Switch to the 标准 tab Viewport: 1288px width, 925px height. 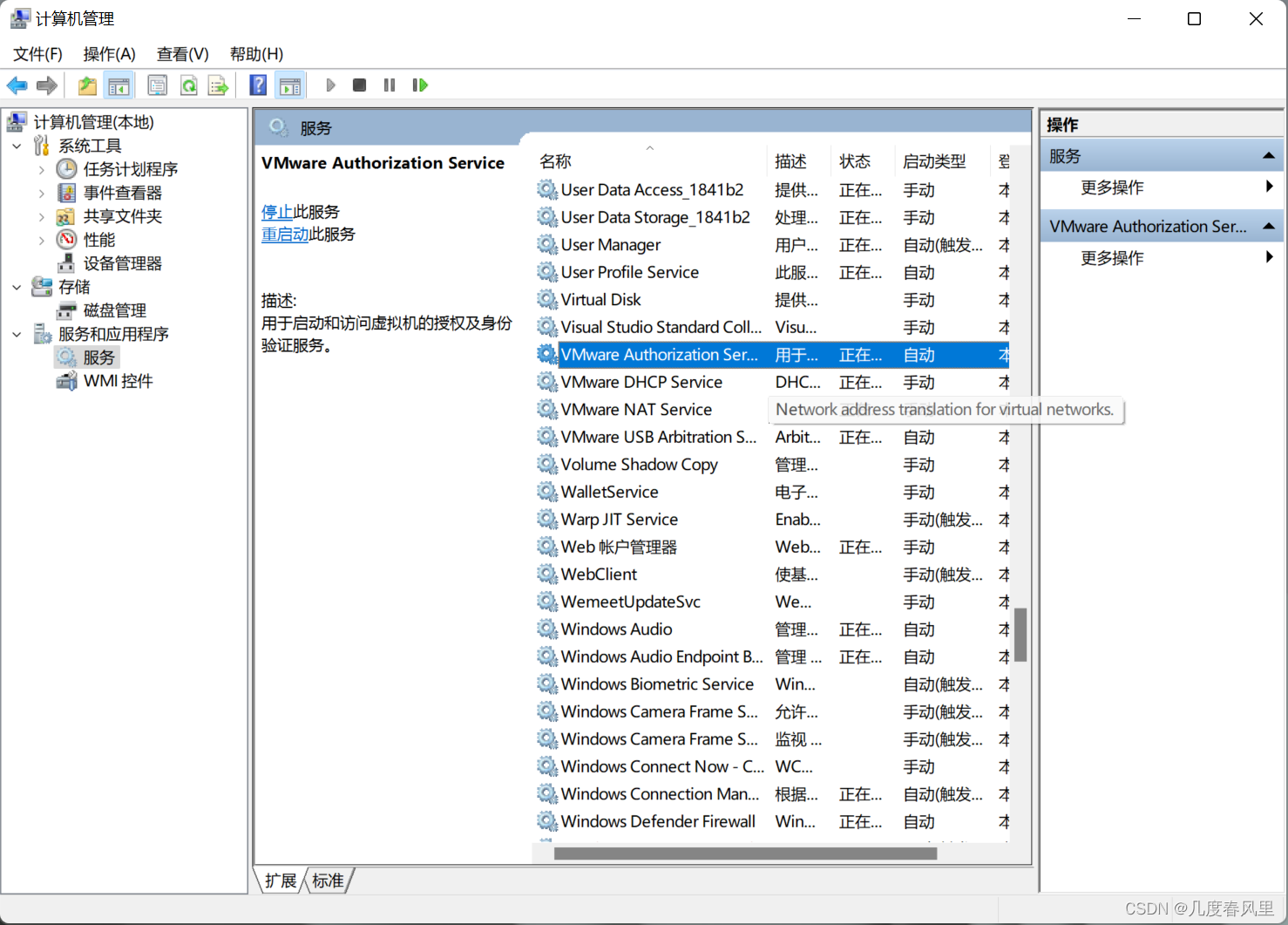328,881
